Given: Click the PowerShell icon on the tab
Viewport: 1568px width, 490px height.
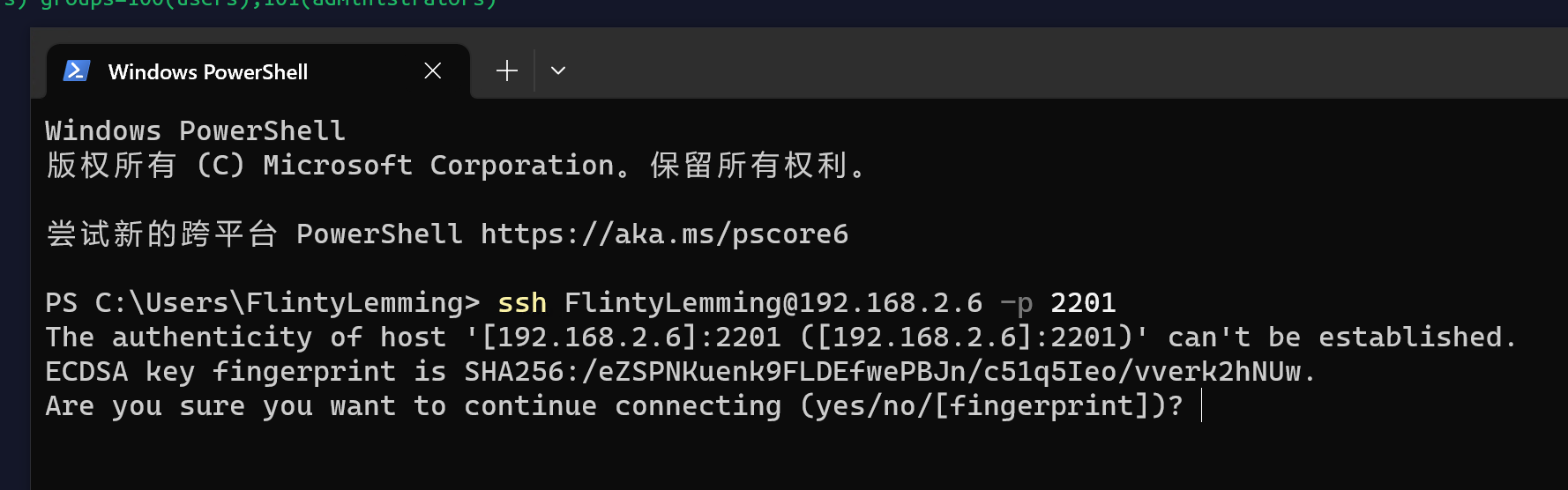Looking at the screenshot, I should (77, 71).
